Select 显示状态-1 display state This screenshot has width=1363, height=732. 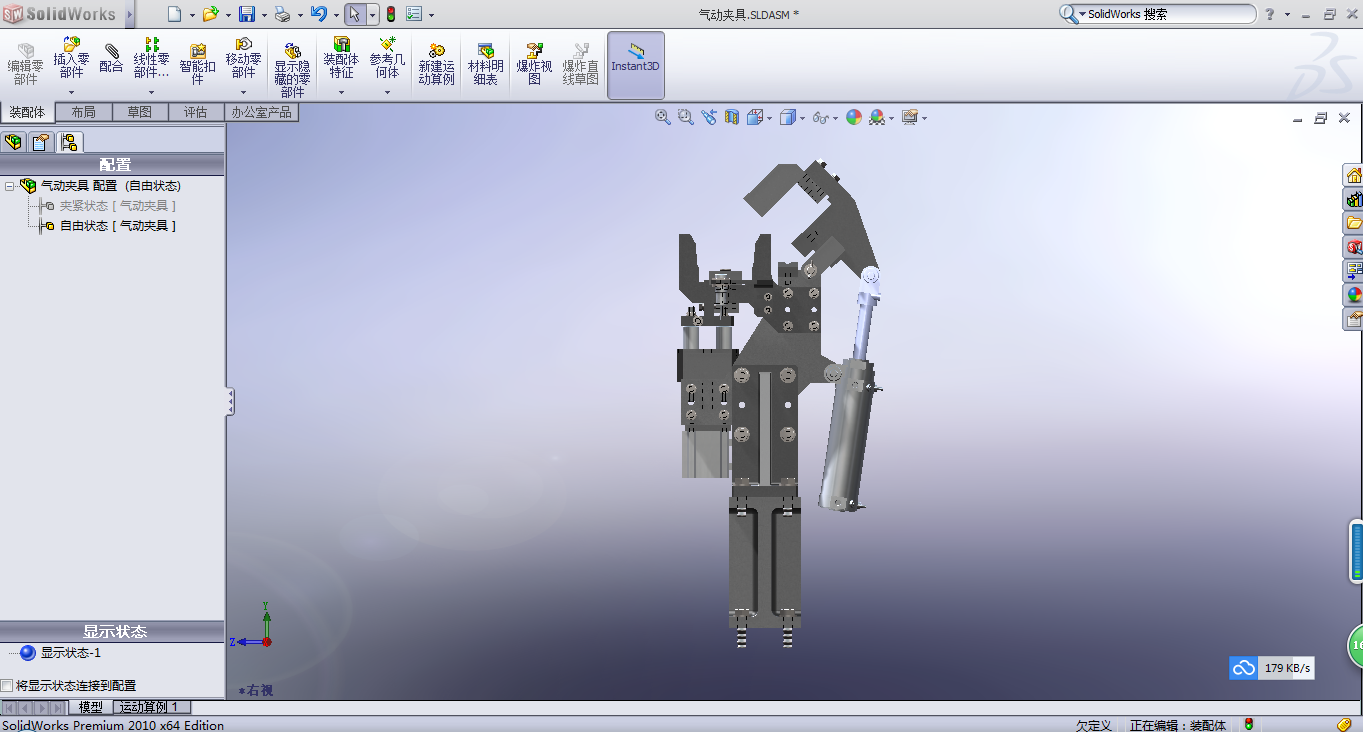coord(70,653)
